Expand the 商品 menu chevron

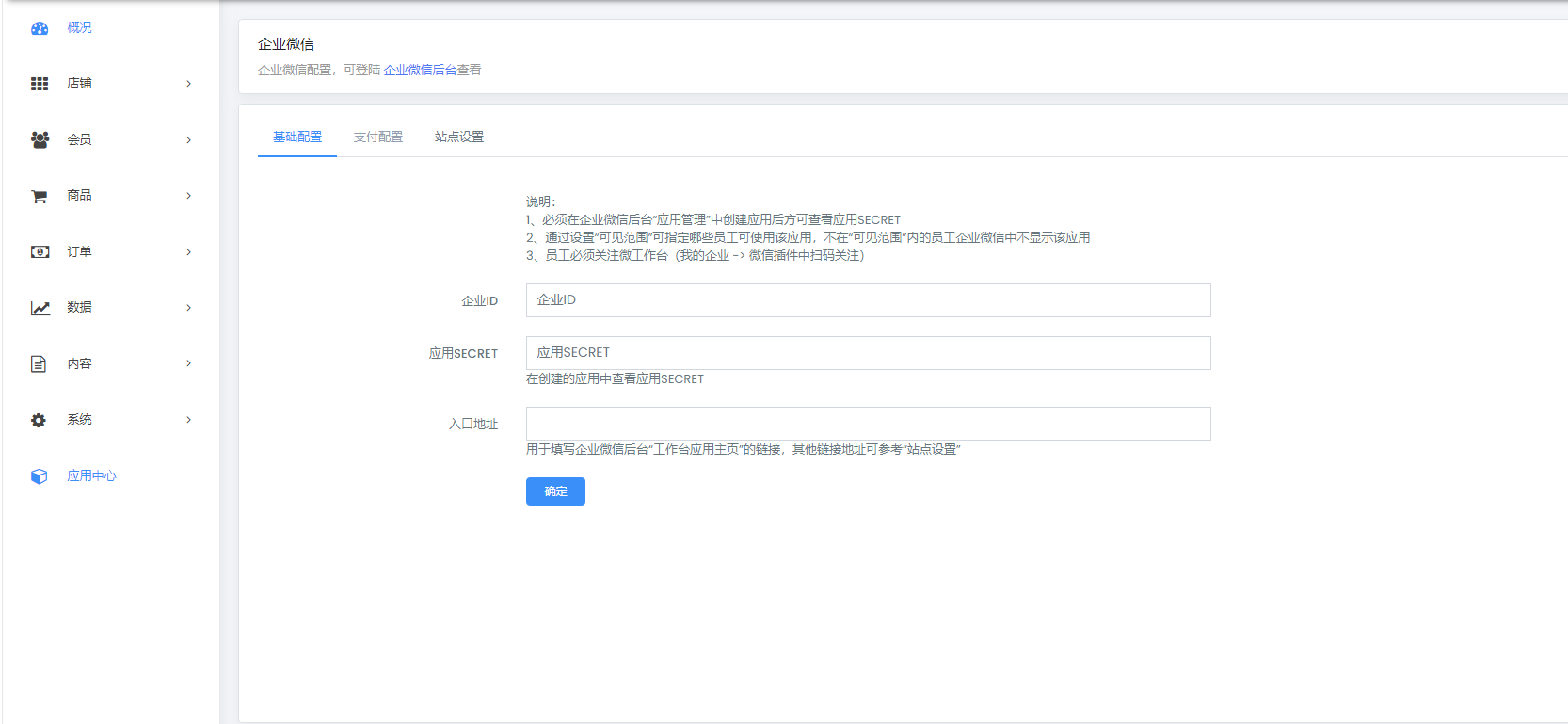click(x=188, y=196)
